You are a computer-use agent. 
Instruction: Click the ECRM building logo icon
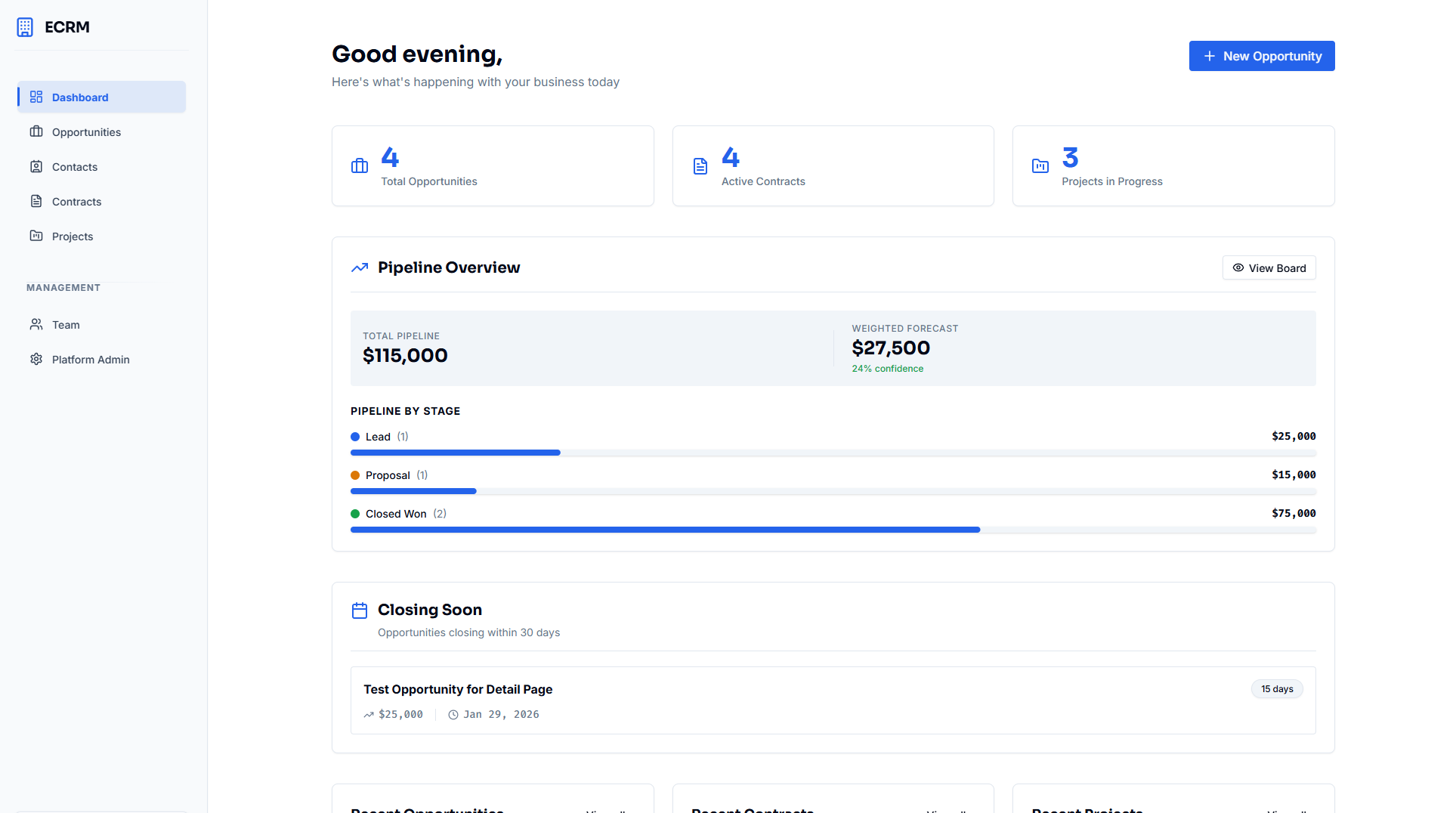(25, 27)
